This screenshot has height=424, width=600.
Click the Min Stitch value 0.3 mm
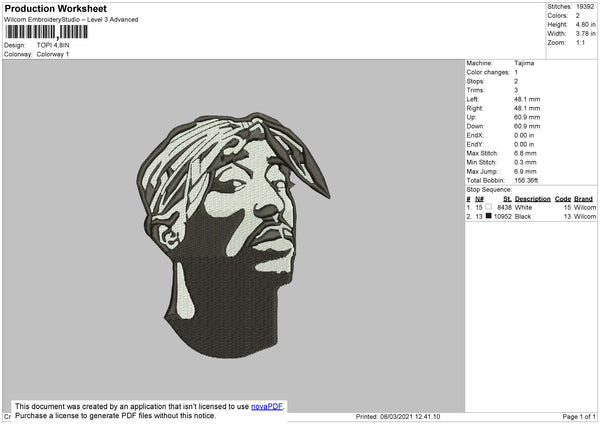pyautogui.click(x=525, y=162)
